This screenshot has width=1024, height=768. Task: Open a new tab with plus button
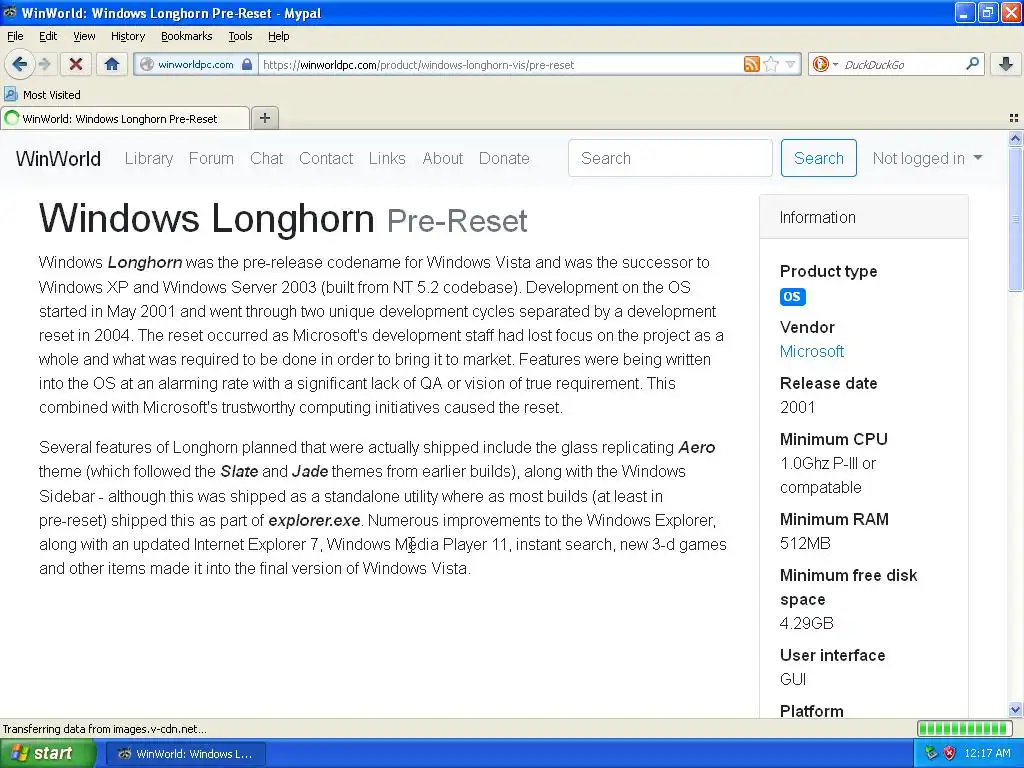264,118
